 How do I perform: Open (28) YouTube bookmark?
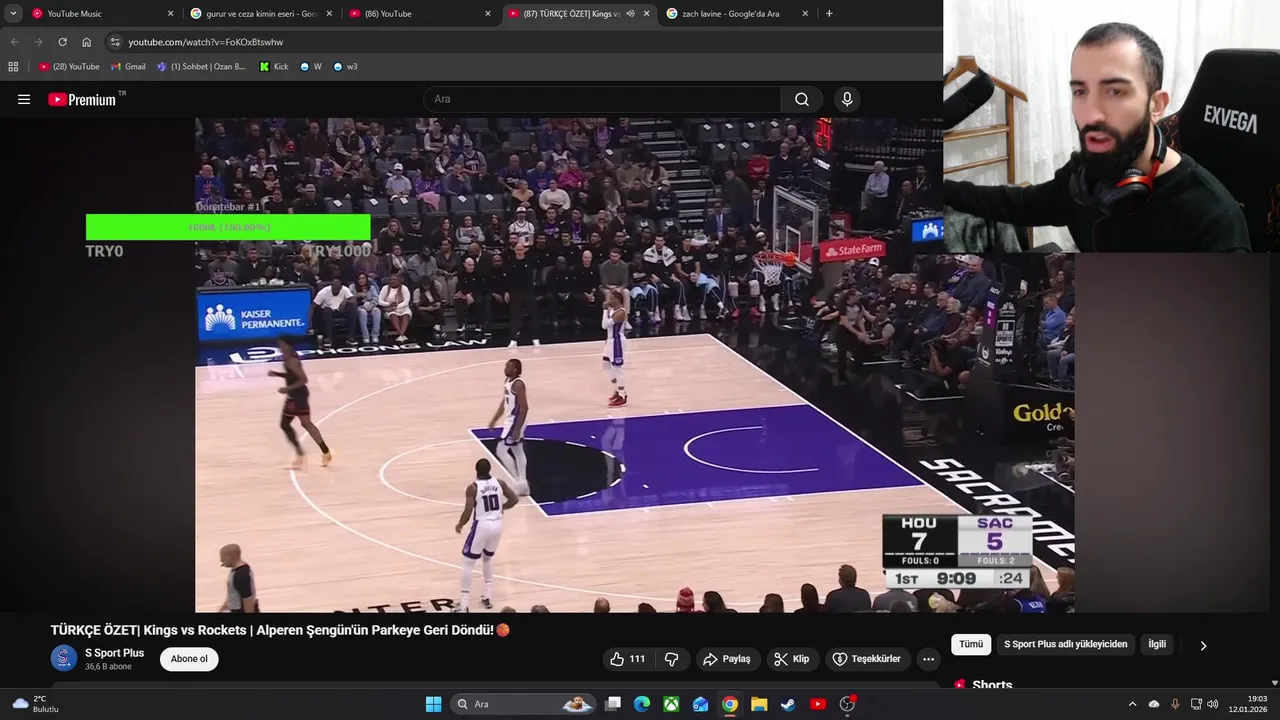(69, 67)
